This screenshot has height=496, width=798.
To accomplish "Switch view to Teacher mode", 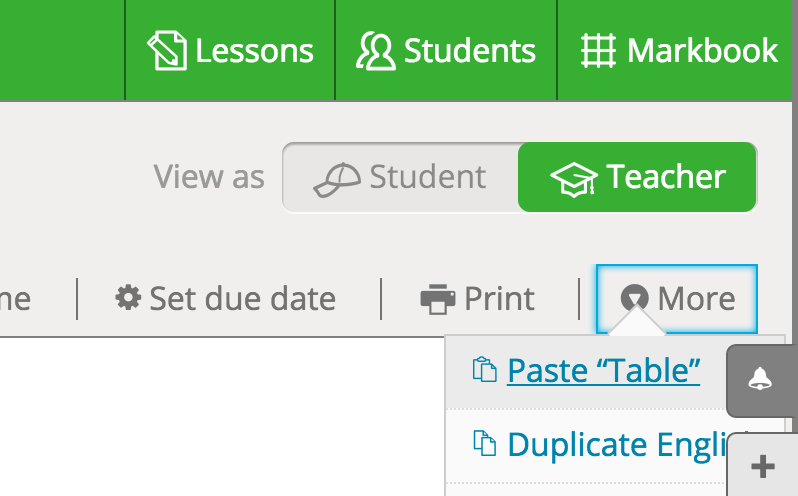I will coord(637,177).
